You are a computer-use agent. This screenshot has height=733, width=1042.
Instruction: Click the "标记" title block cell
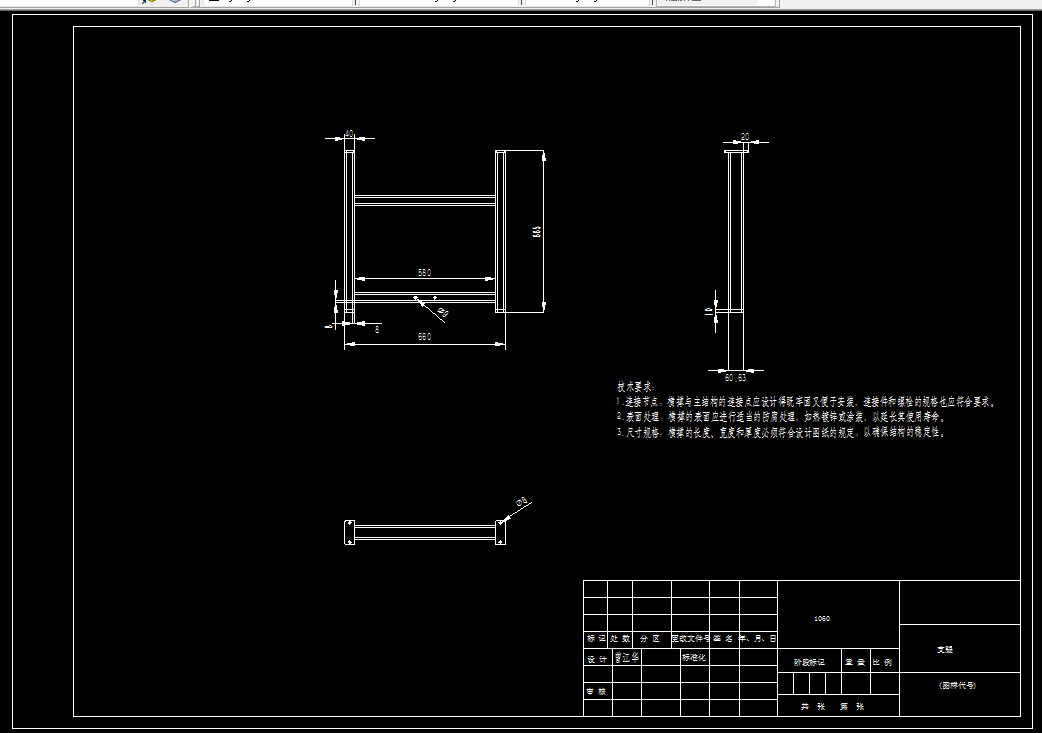point(596,639)
